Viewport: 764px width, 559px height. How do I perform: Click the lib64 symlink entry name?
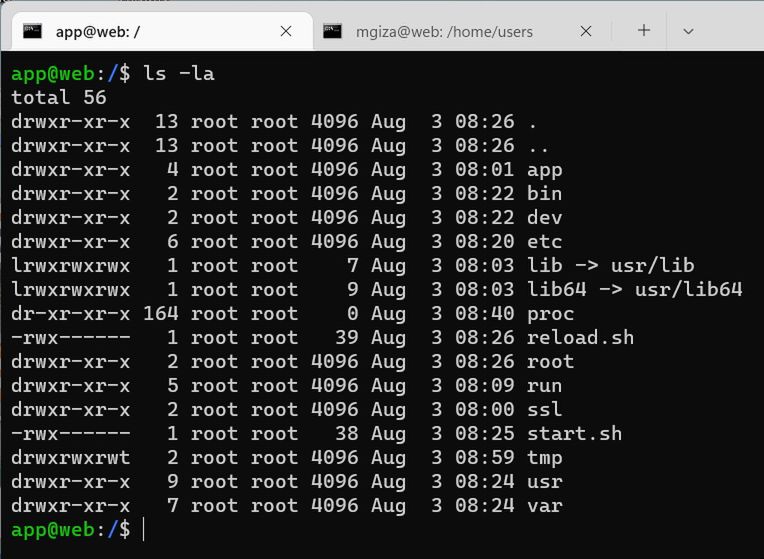(557, 289)
